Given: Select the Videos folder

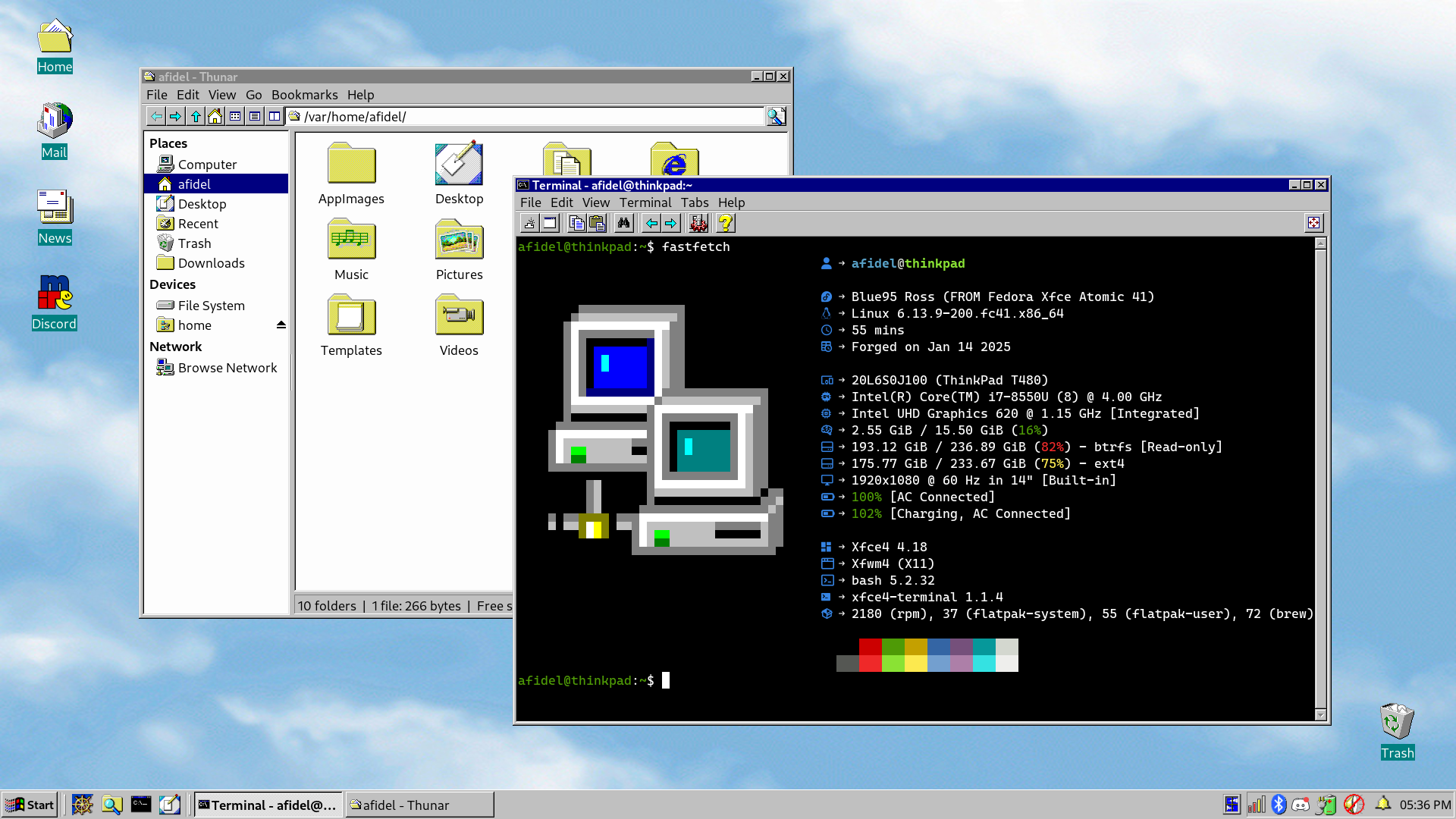Looking at the screenshot, I should coord(459,325).
